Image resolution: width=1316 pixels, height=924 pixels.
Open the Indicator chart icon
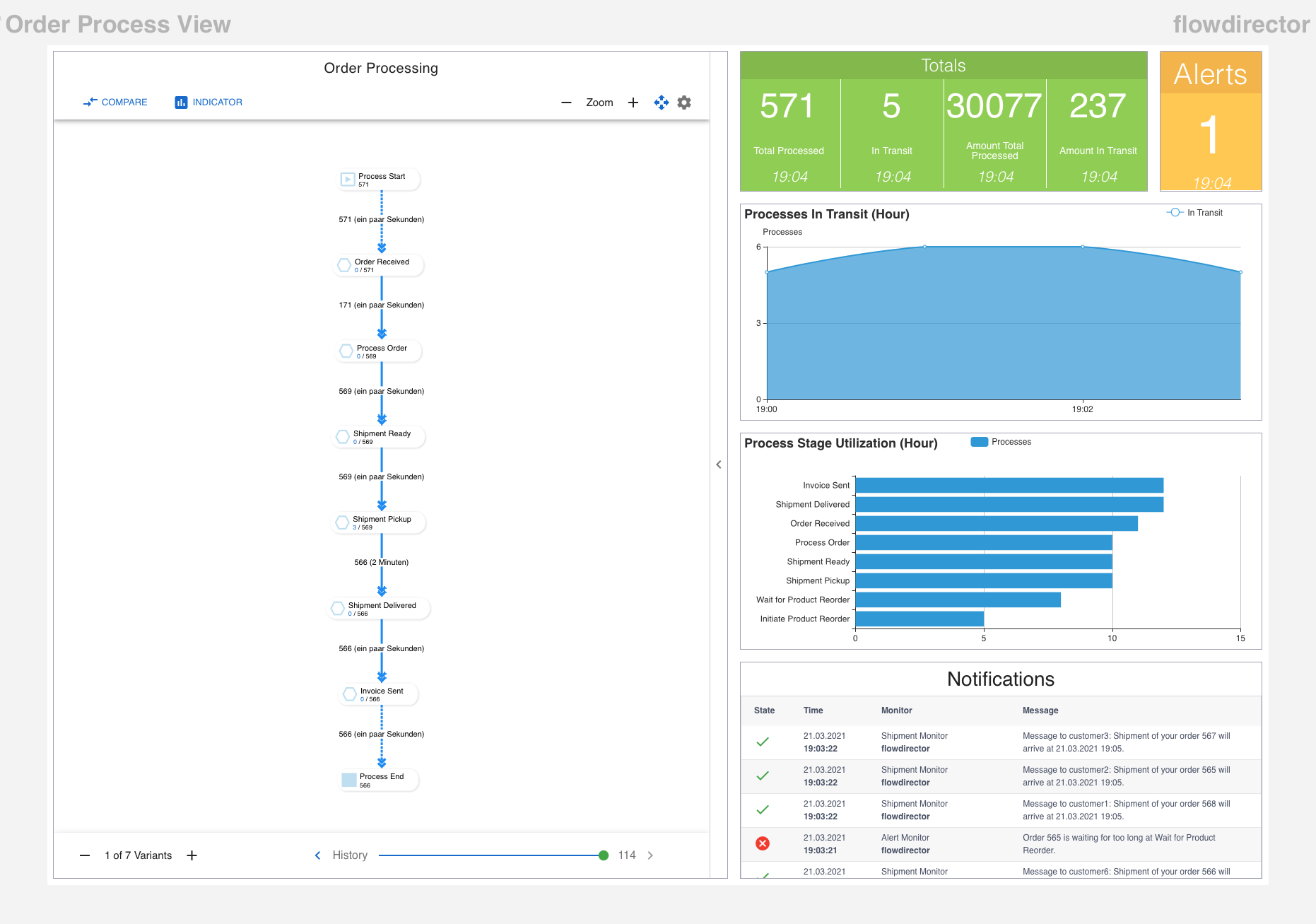(x=181, y=103)
